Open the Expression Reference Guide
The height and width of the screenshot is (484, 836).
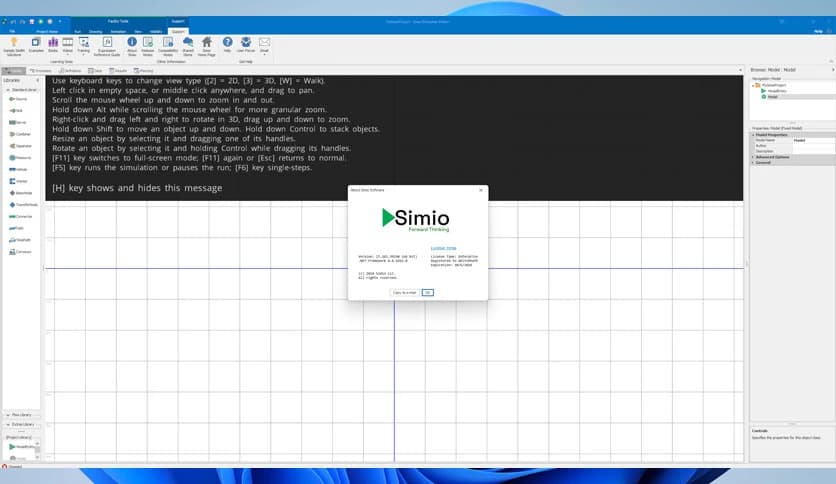[x=107, y=46]
